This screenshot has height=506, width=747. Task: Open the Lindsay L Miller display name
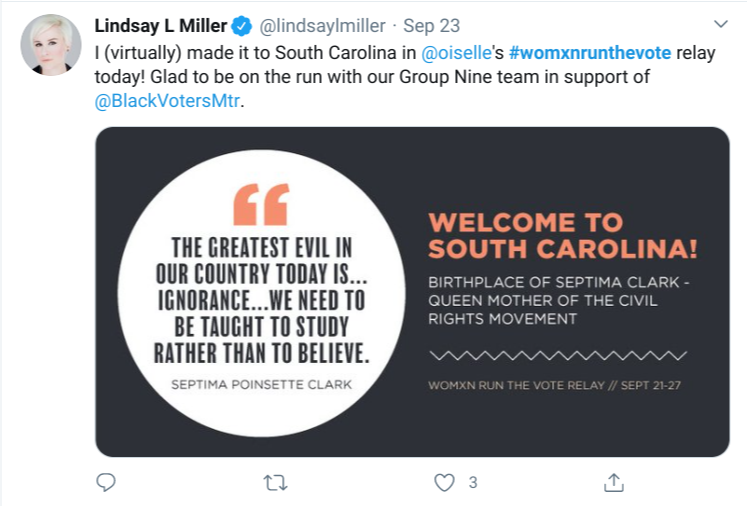coord(161,26)
